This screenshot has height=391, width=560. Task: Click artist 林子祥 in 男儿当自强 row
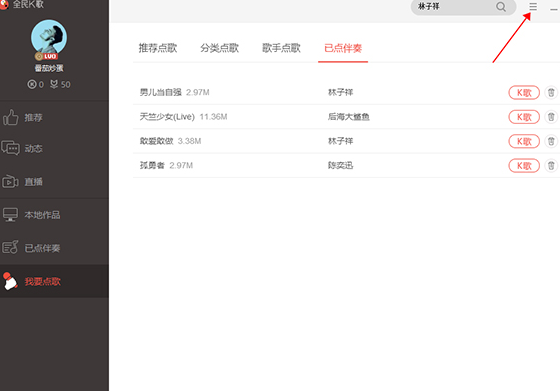(x=341, y=92)
